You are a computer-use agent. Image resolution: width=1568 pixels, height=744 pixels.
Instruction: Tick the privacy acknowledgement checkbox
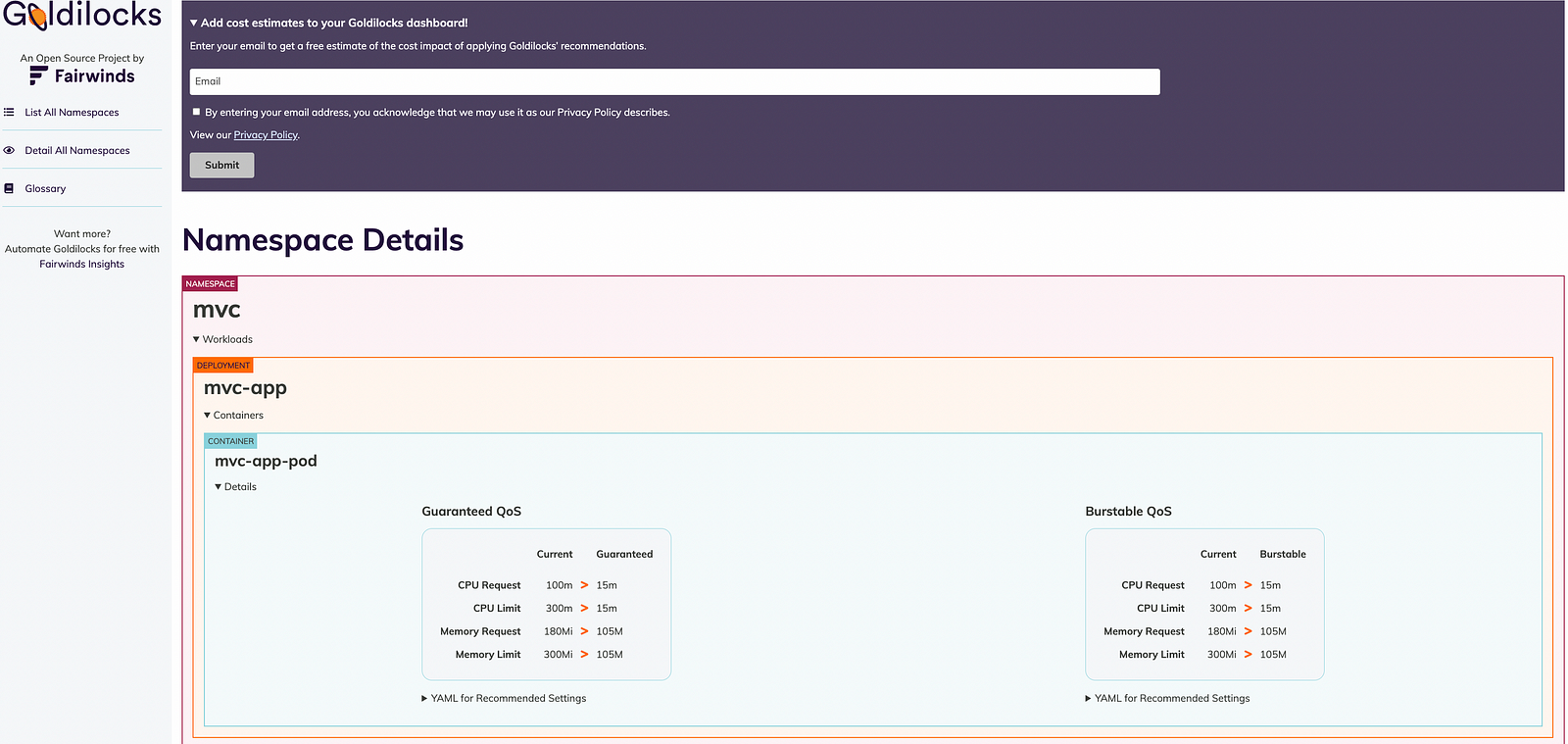pyautogui.click(x=196, y=112)
